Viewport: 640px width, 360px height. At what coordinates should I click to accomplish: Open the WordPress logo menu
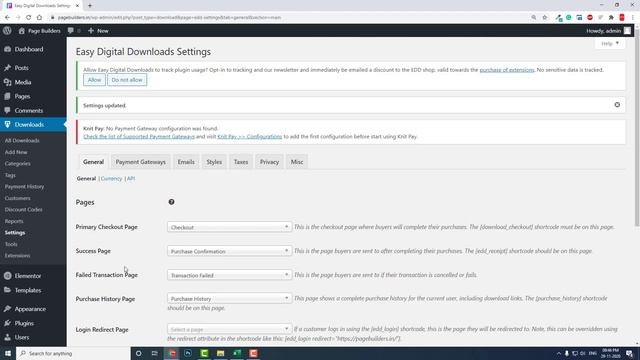point(7,31)
